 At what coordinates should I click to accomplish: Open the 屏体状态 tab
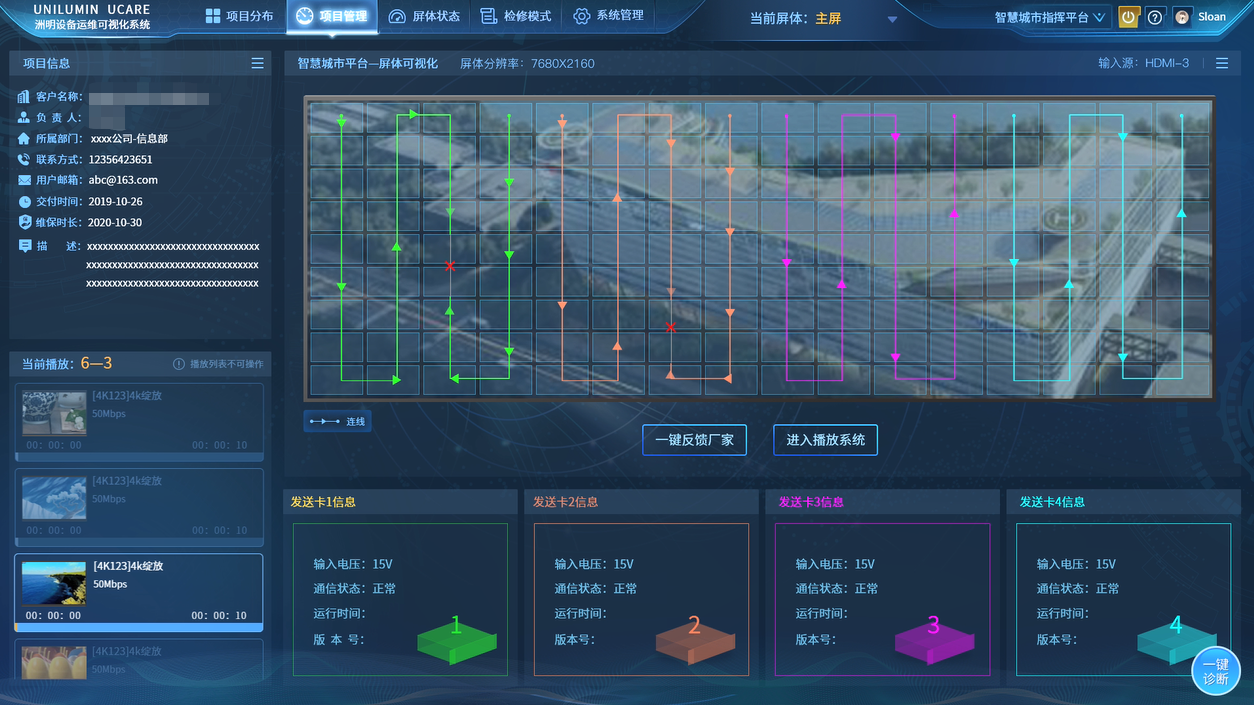[x=424, y=16]
